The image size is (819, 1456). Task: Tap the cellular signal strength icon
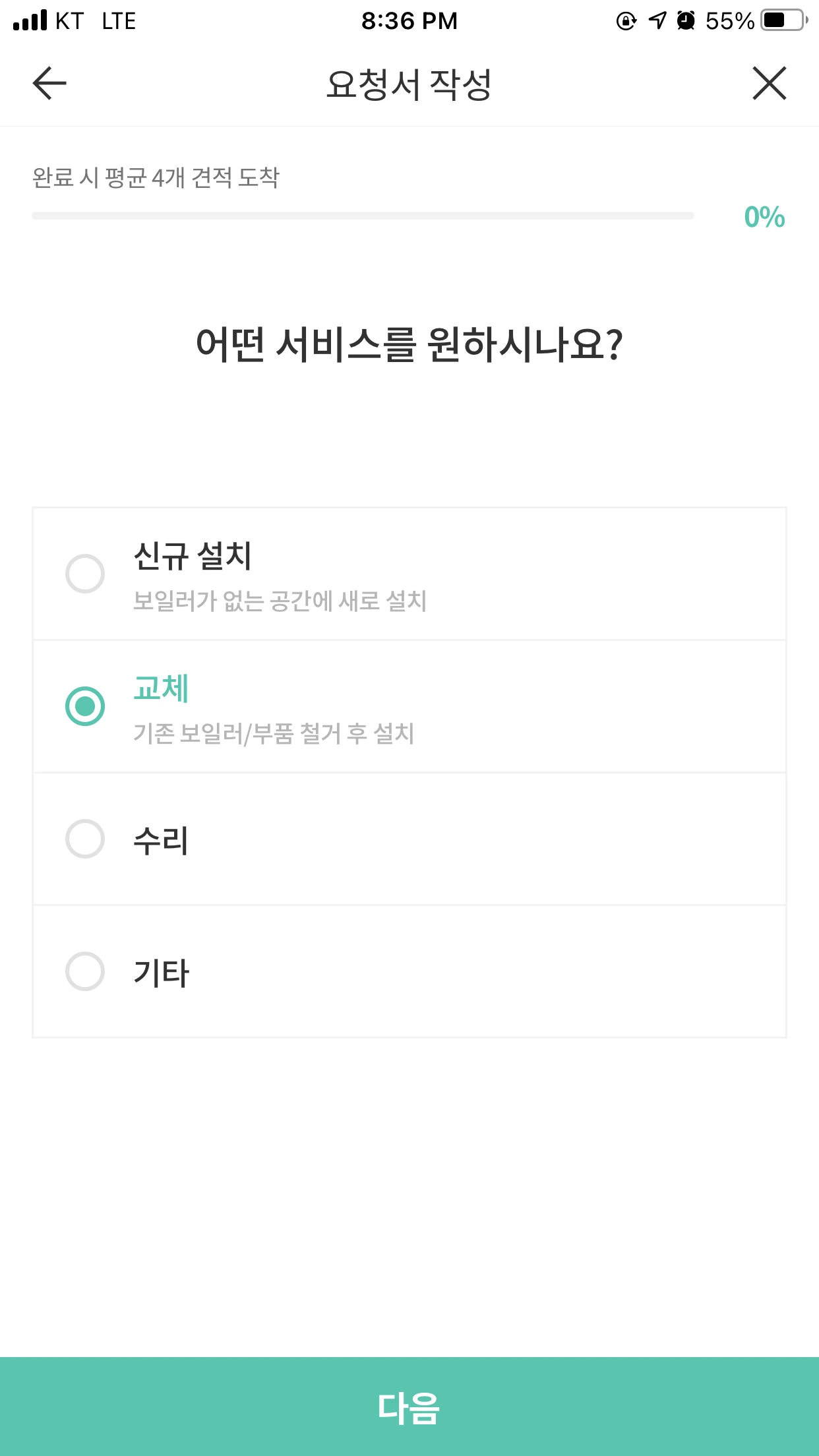[x=30, y=21]
